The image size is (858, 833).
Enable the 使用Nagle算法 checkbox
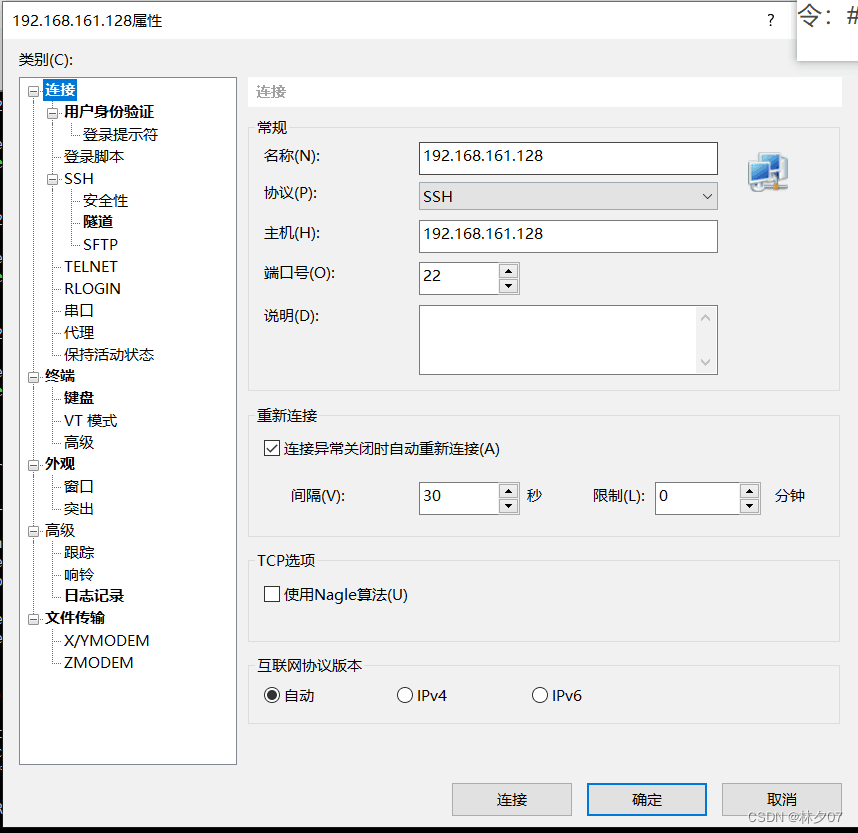[272, 594]
